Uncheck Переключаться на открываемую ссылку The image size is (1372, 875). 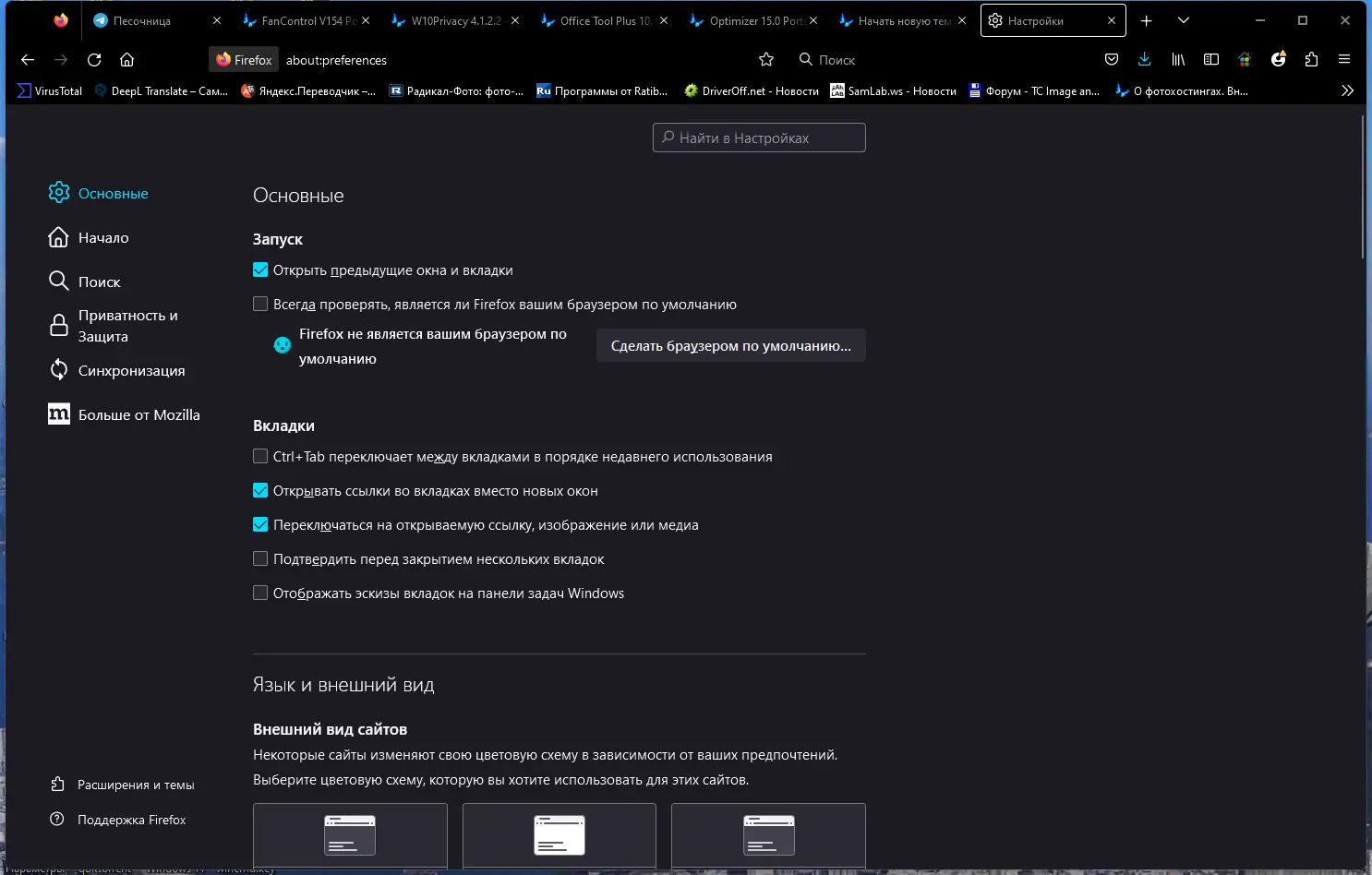coord(260,524)
